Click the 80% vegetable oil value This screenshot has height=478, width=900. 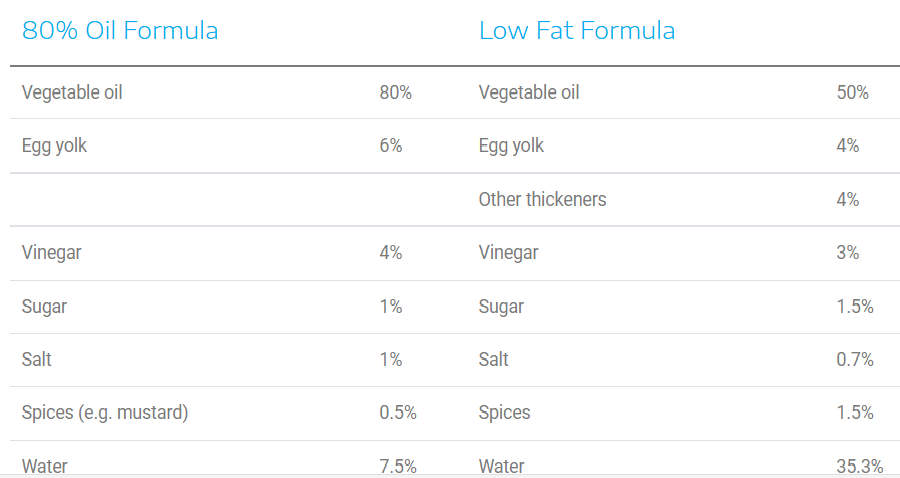point(395,93)
